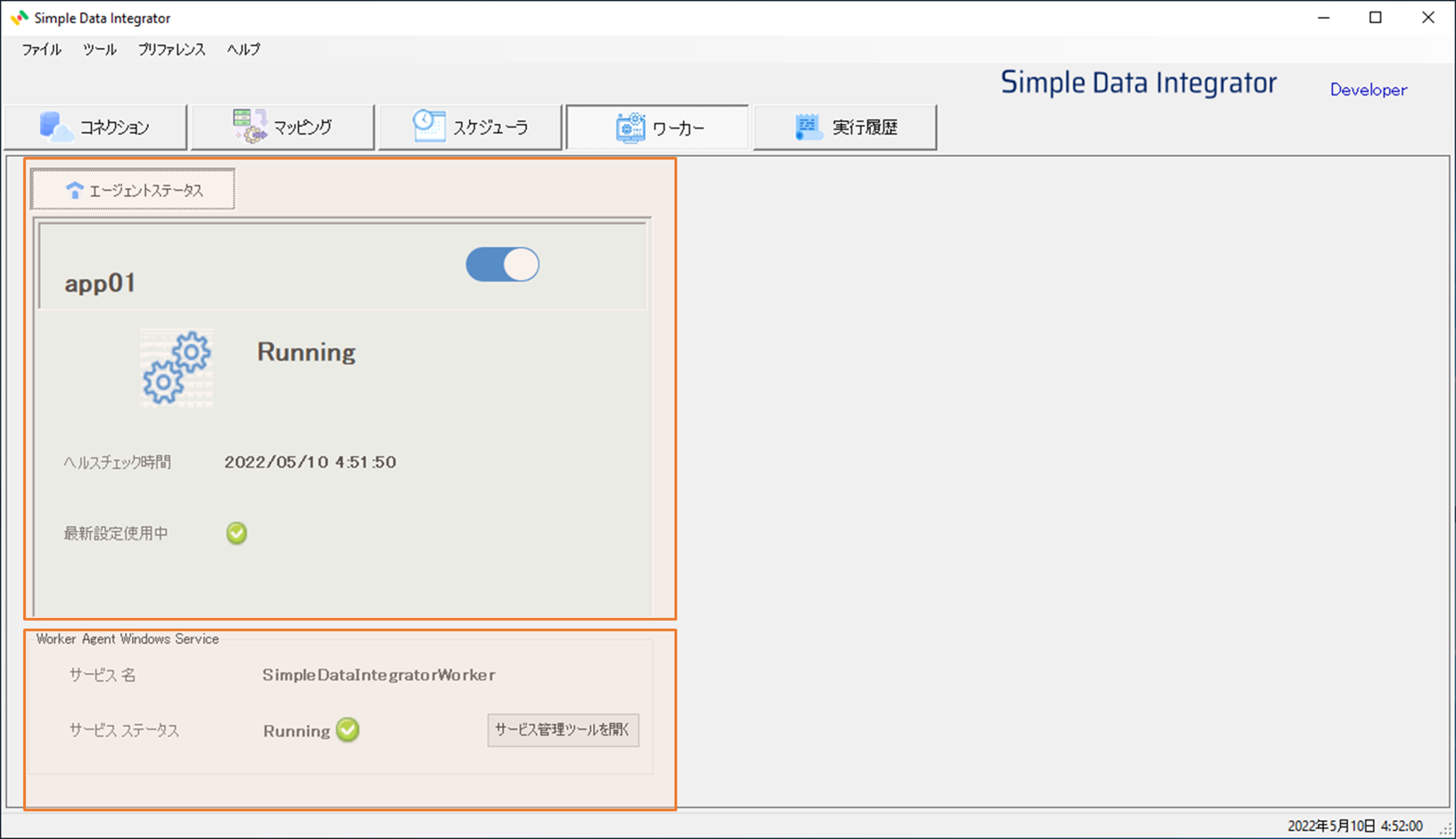Open the ツール menu
This screenshot has width=1456, height=839.
tap(100, 50)
